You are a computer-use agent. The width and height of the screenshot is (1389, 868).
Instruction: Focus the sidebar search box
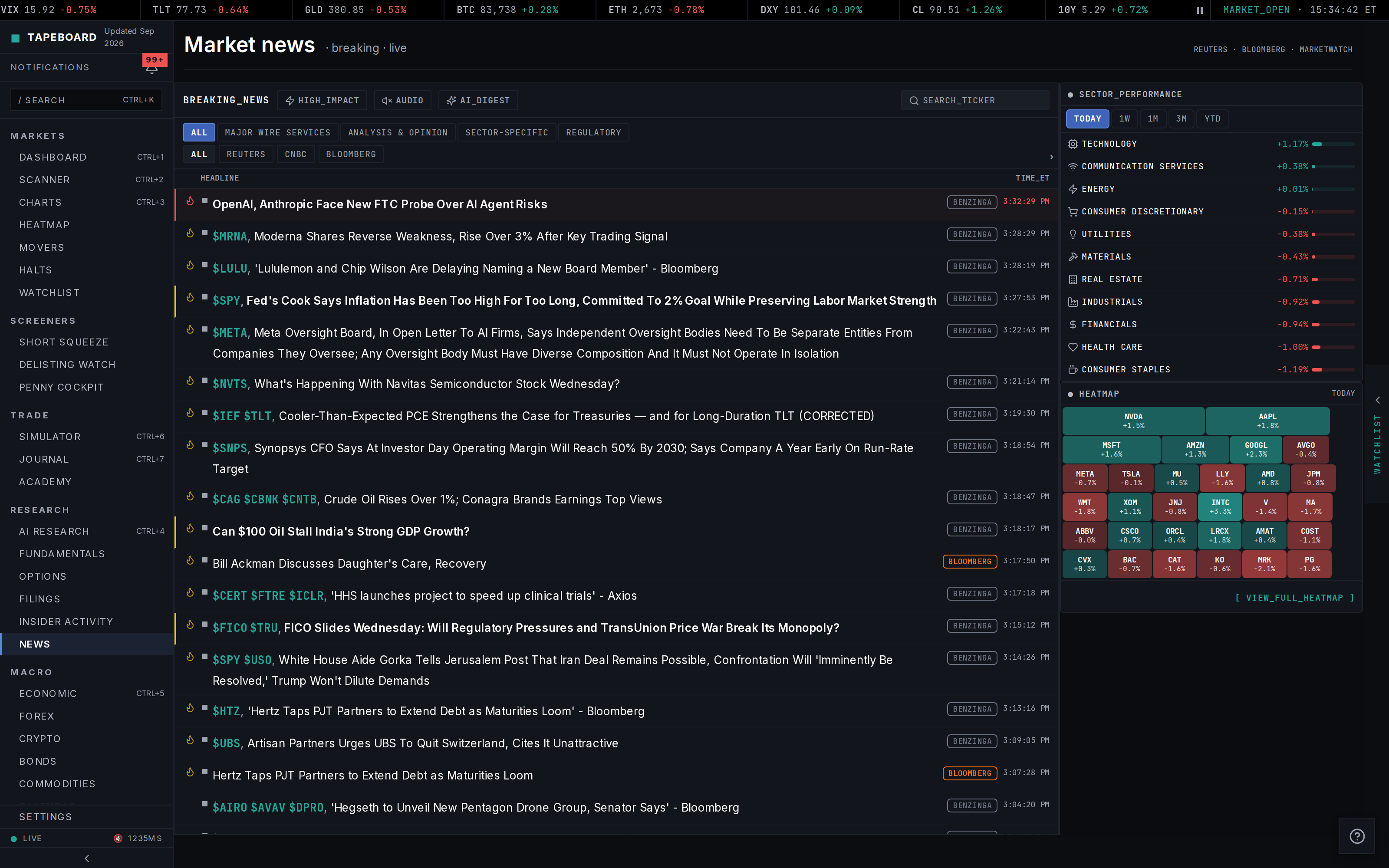pyautogui.click(x=86, y=100)
